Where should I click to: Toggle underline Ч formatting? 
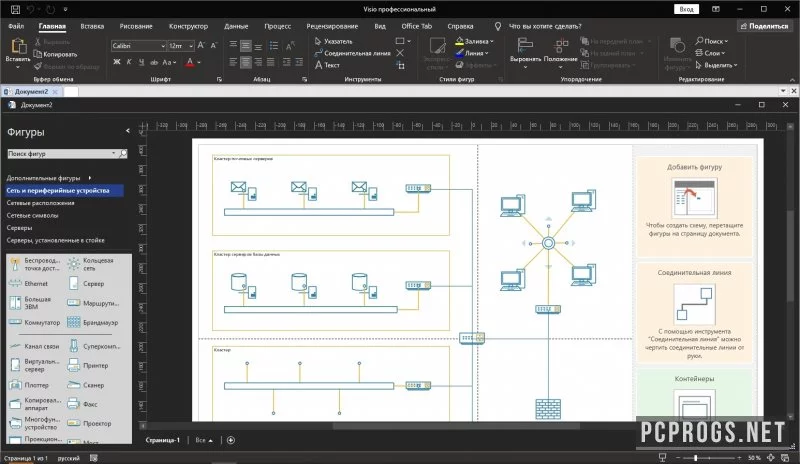click(141, 62)
